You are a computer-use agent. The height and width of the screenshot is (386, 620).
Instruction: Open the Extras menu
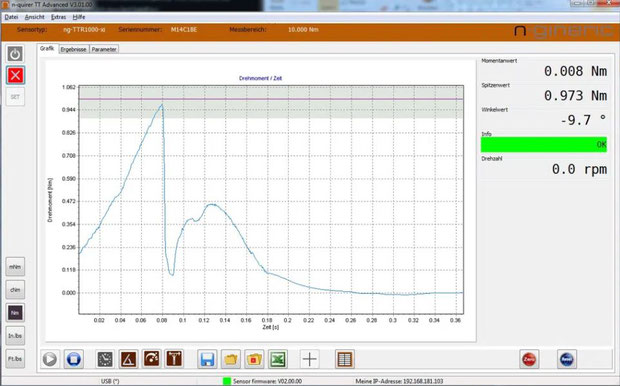click(59, 17)
